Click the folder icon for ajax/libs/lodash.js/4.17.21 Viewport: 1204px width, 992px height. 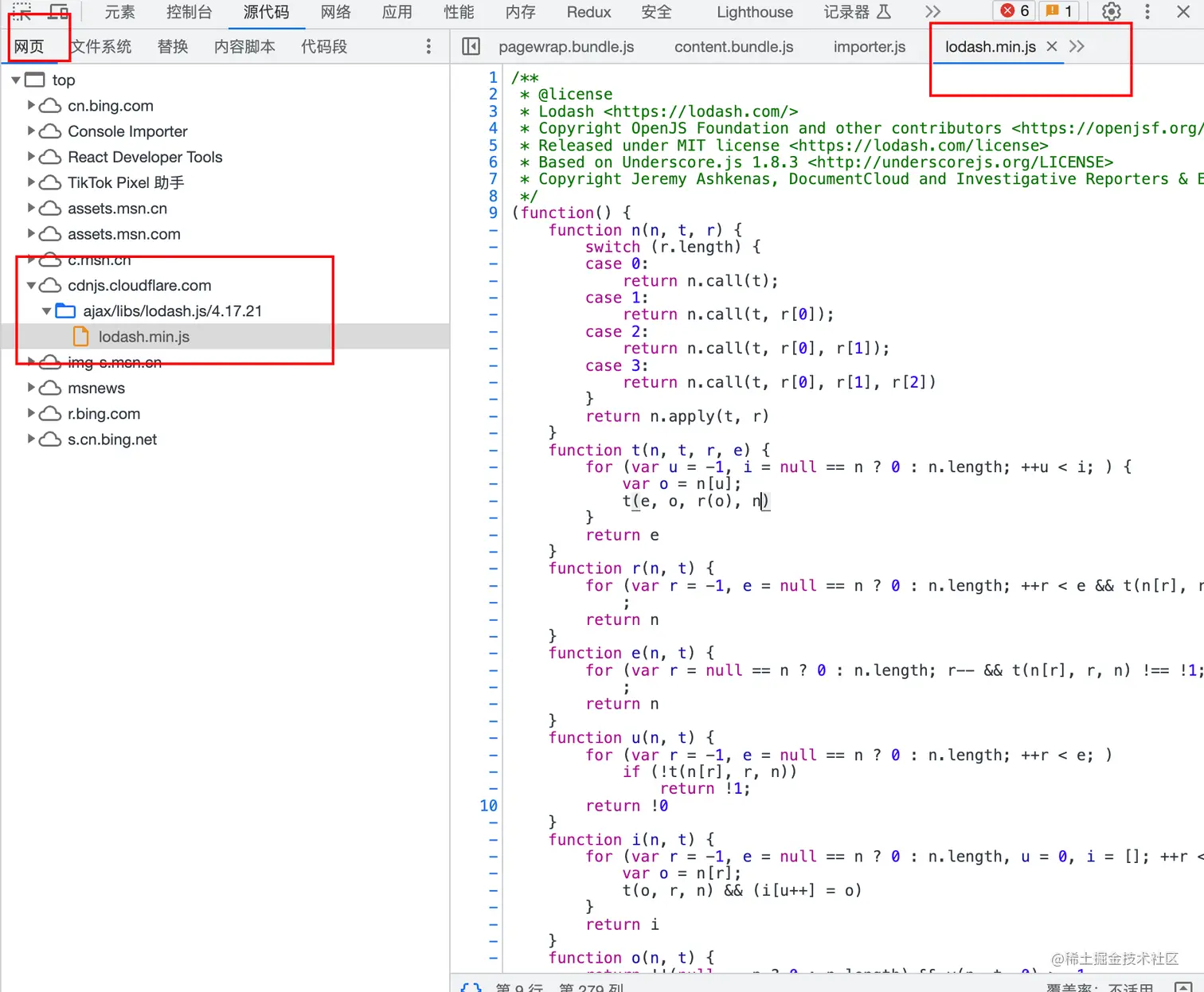[65, 310]
